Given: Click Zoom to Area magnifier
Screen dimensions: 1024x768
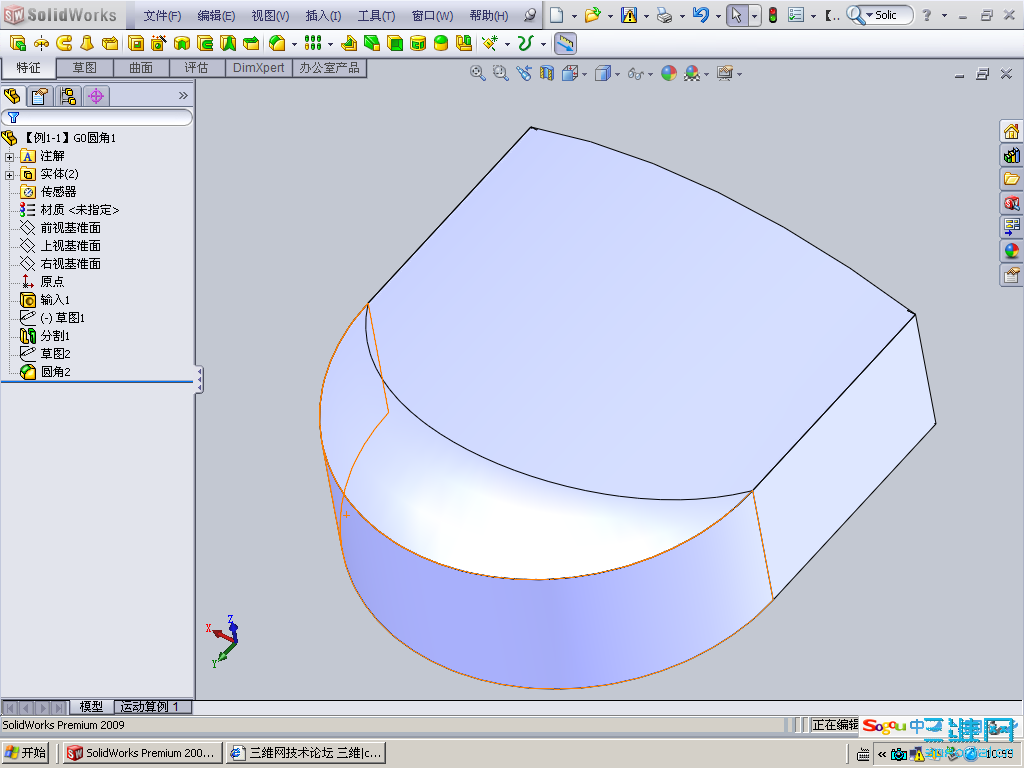Looking at the screenshot, I should click(x=501, y=74).
